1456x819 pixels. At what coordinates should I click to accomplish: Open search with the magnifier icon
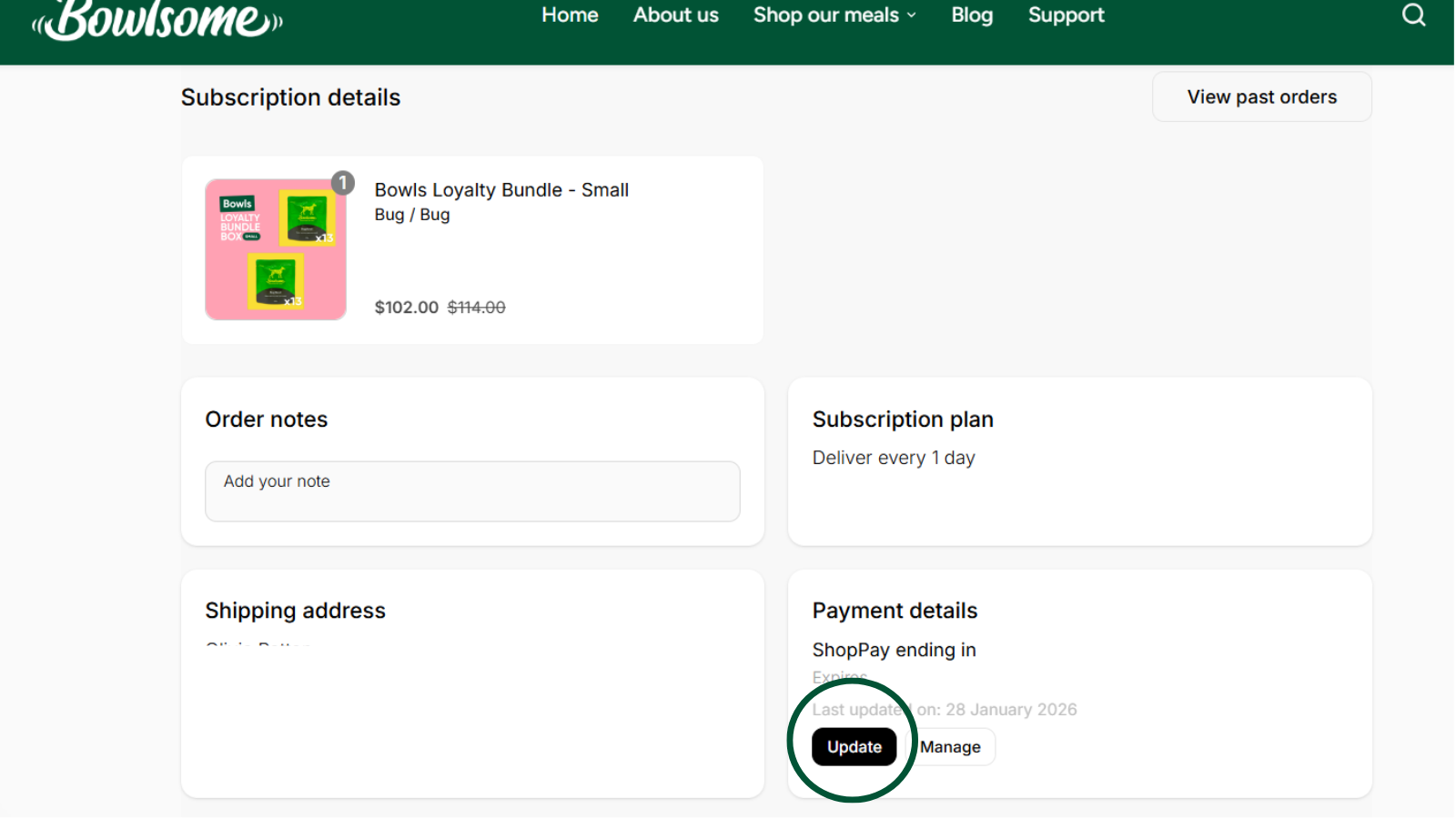[x=1412, y=15]
